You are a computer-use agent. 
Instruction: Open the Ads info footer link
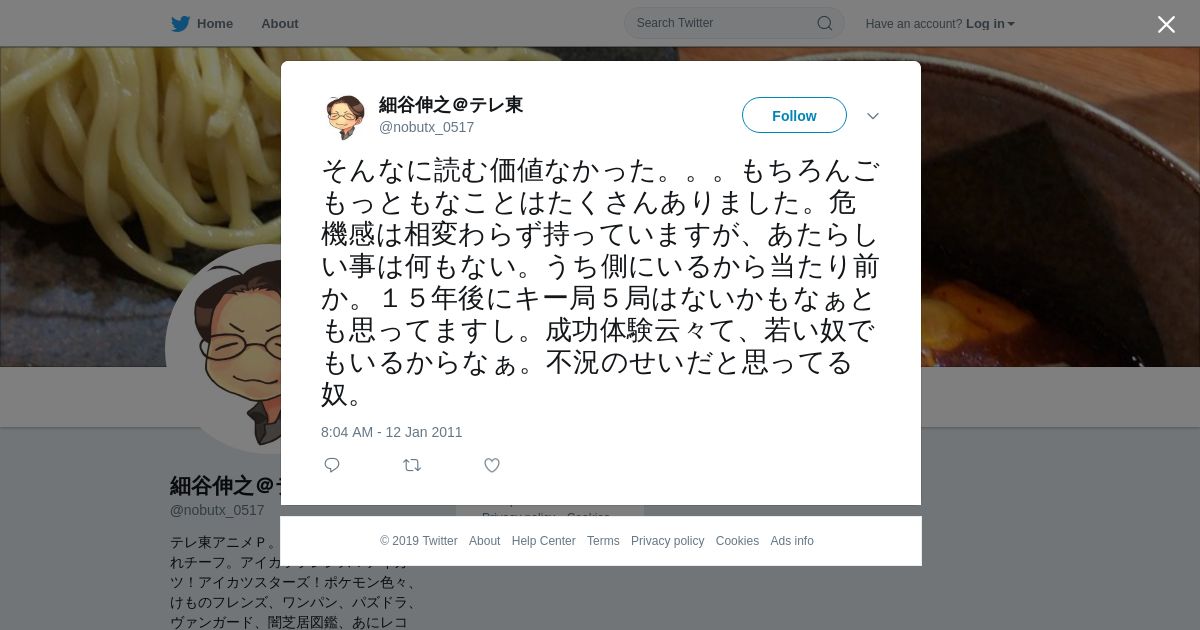(792, 541)
